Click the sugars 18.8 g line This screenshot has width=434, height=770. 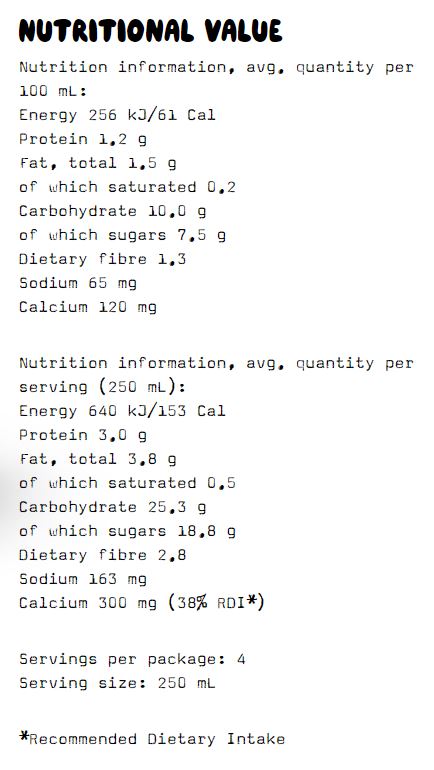[x=127, y=532]
